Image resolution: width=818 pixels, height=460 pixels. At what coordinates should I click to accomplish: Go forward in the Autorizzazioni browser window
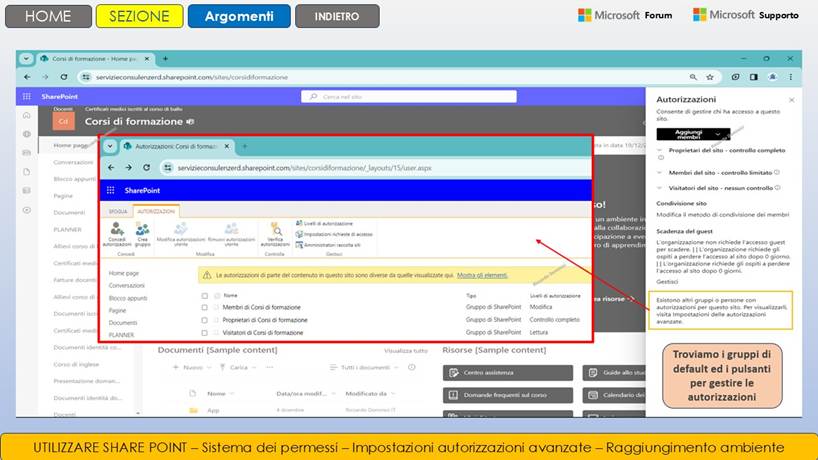[128, 168]
